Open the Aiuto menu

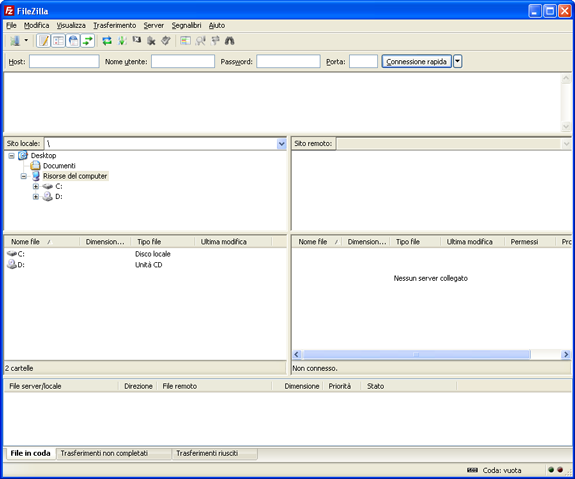pyautogui.click(x=217, y=25)
